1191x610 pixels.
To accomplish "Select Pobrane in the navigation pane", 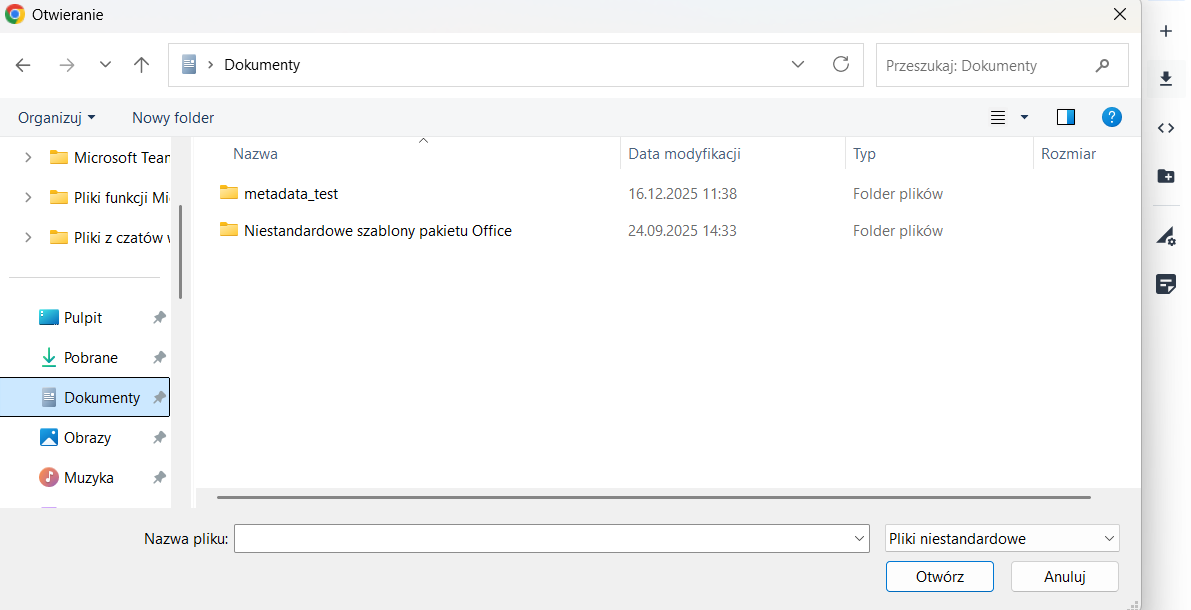I will click(90, 357).
